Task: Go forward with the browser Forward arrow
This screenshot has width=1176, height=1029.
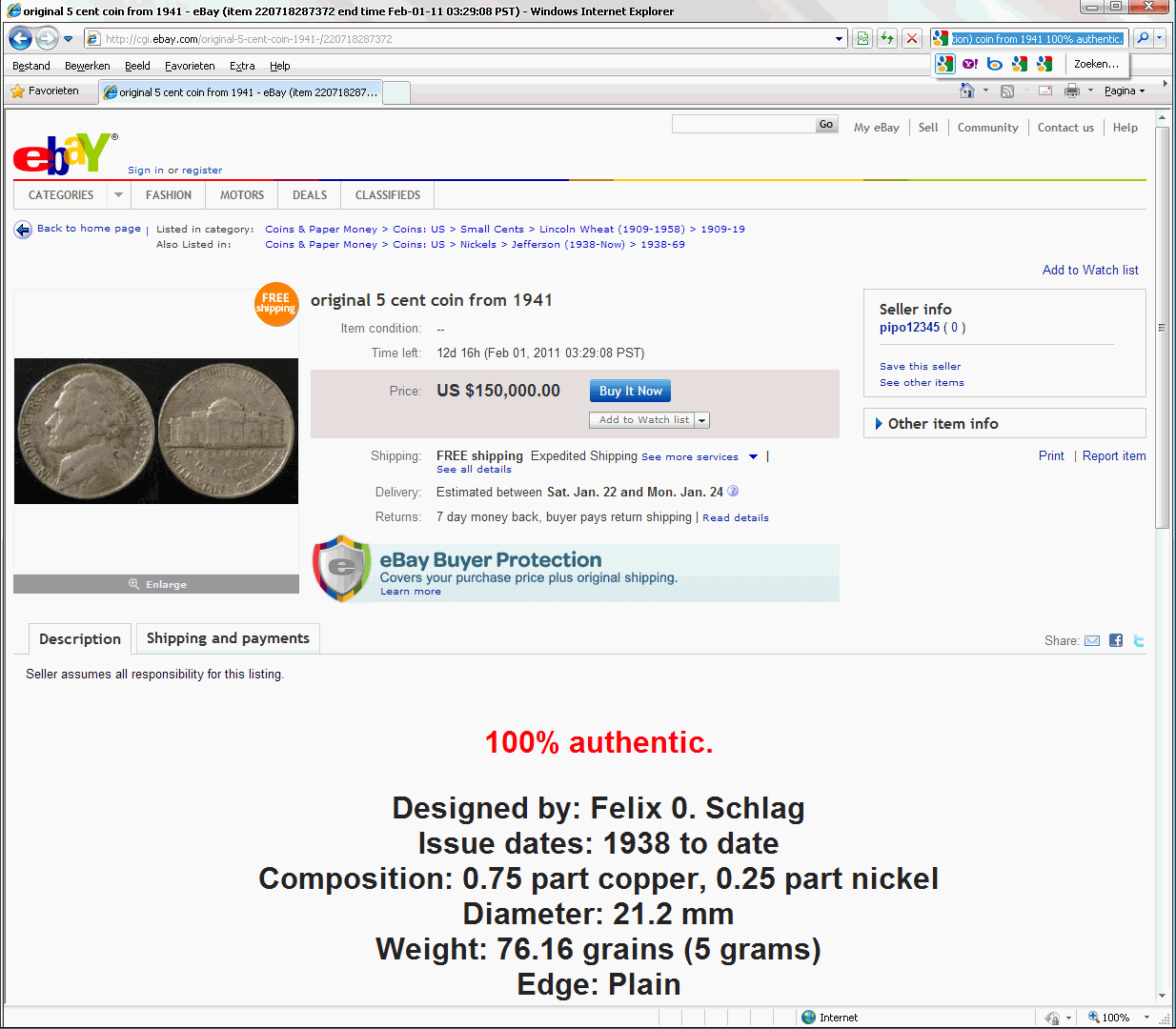Action: point(47,39)
